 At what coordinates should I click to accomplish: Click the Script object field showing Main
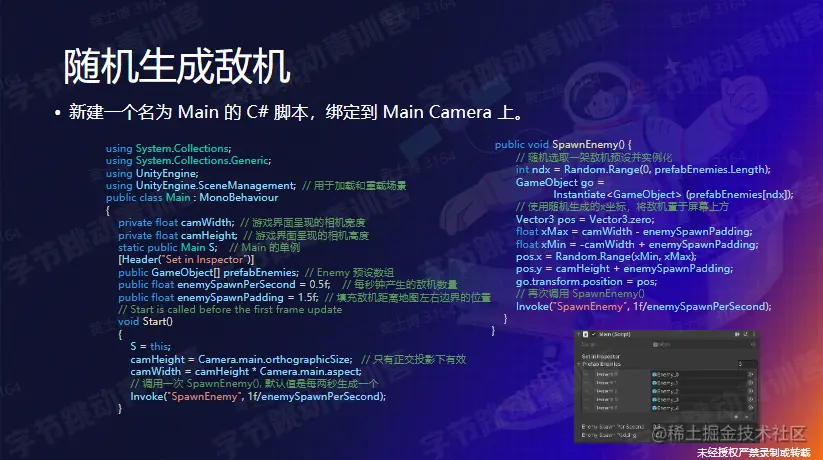(x=702, y=344)
